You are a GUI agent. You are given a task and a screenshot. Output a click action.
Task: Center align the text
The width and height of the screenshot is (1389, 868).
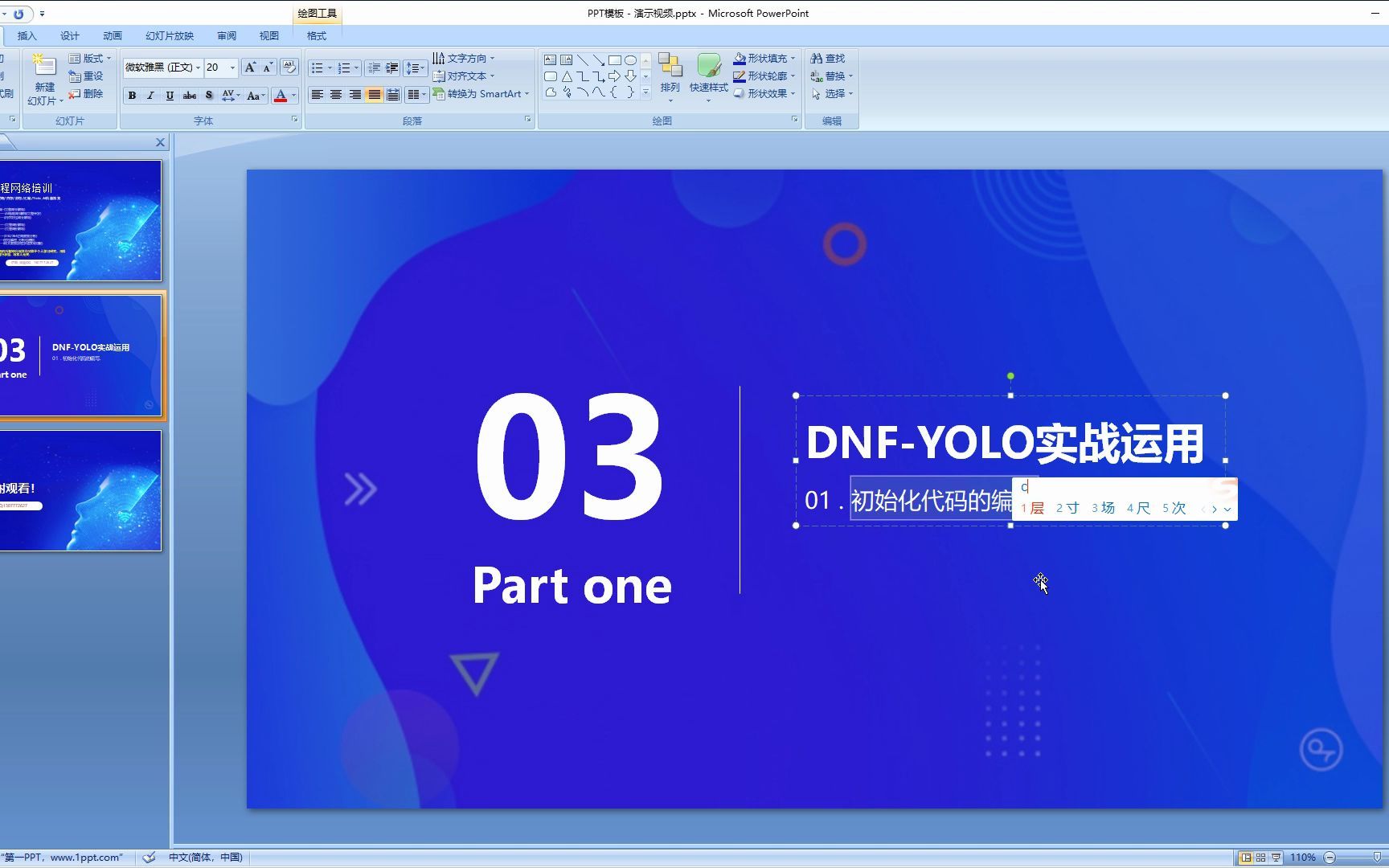[x=336, y=95]
